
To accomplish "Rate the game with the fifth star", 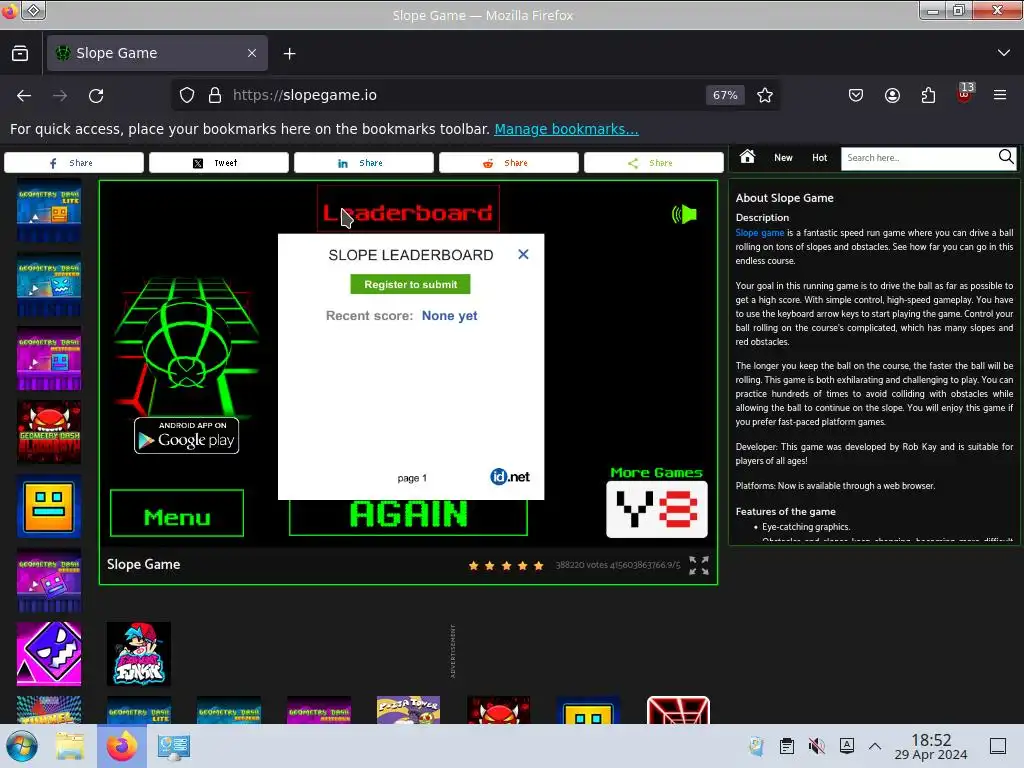I will [538, 566].
